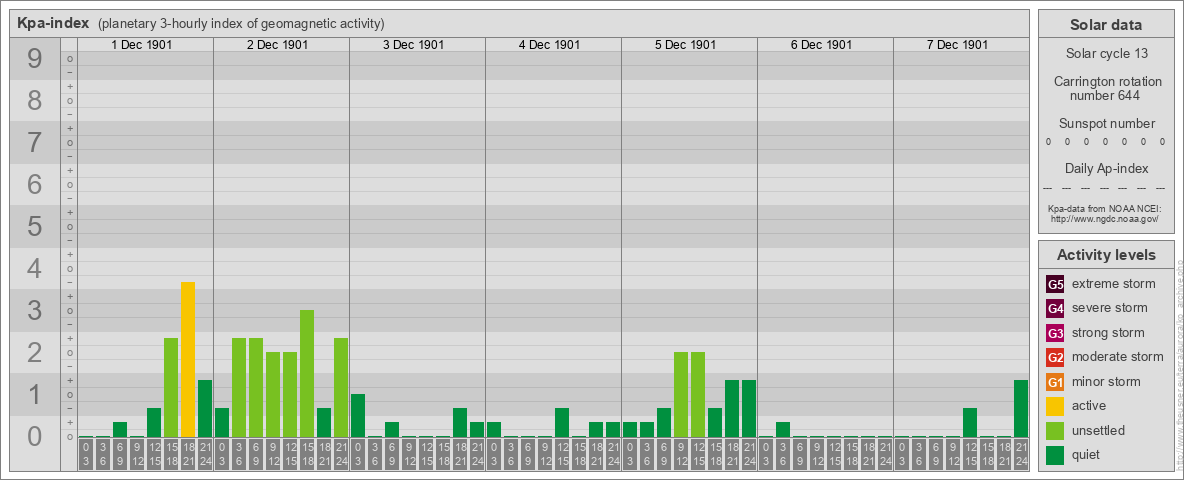Click the 7 on the Kp scale
This screenshot has width=1184, height=480.
35,142
